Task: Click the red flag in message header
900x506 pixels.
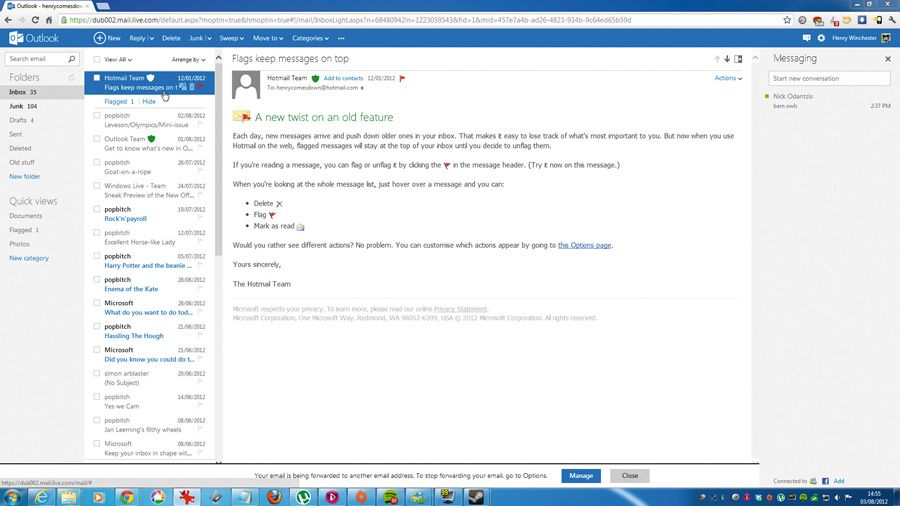Action: (x=402, y=78)
